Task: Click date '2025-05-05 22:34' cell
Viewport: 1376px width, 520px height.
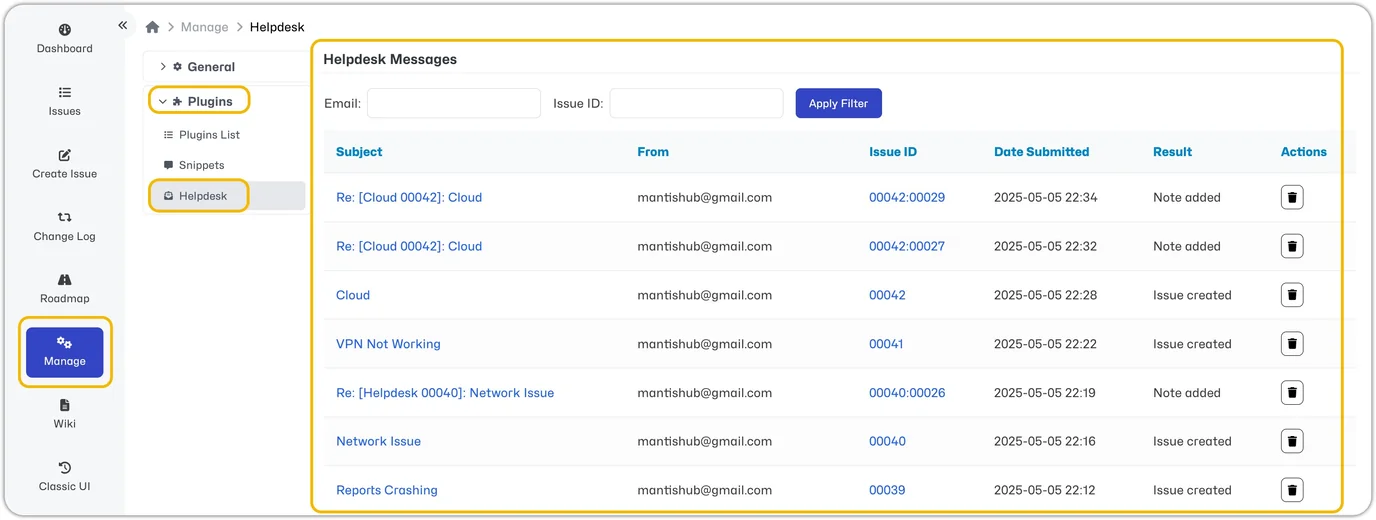Action: point(1045,197)
